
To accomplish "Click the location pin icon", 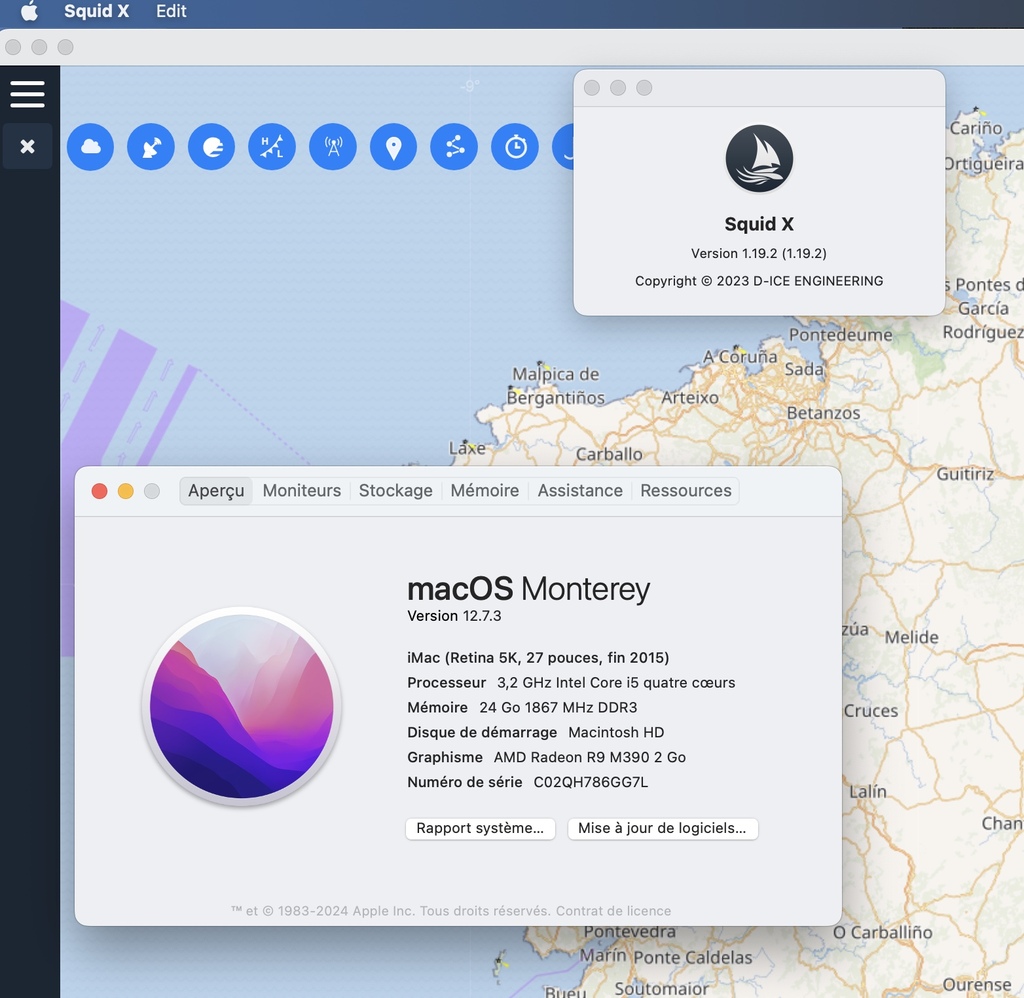I will [394, 147].
